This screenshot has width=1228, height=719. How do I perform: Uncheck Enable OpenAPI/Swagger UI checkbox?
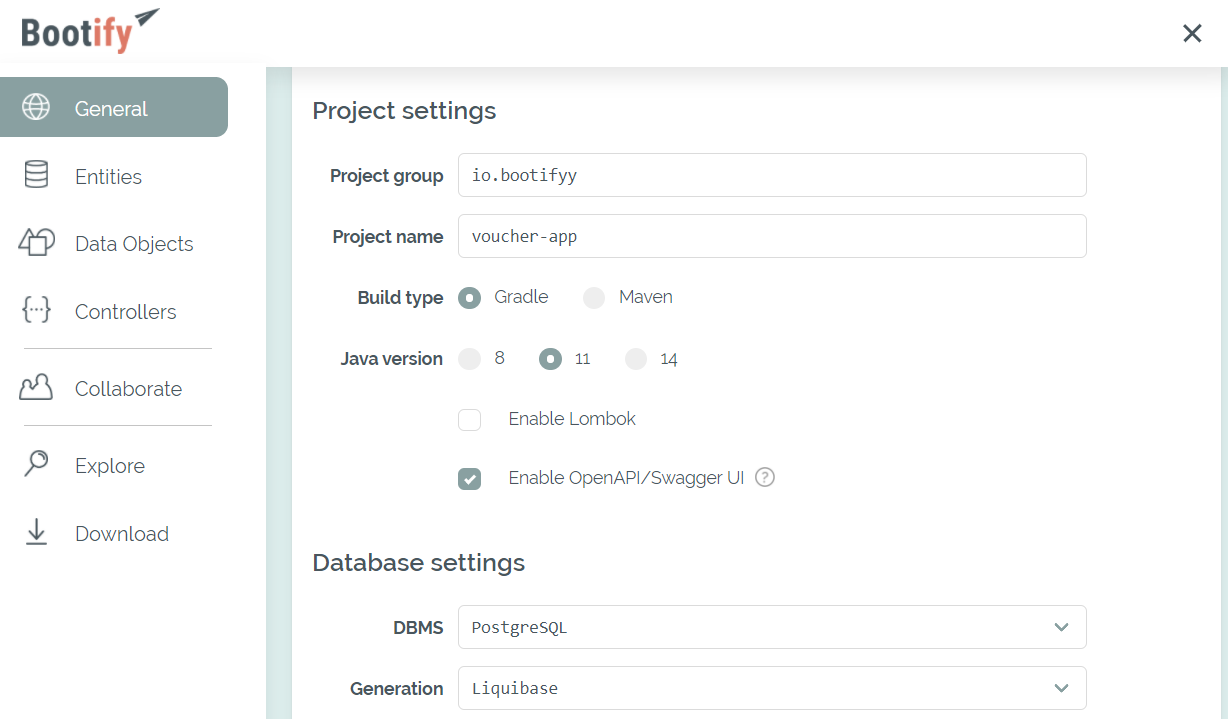pyautogui.click(x=470, y=479)
